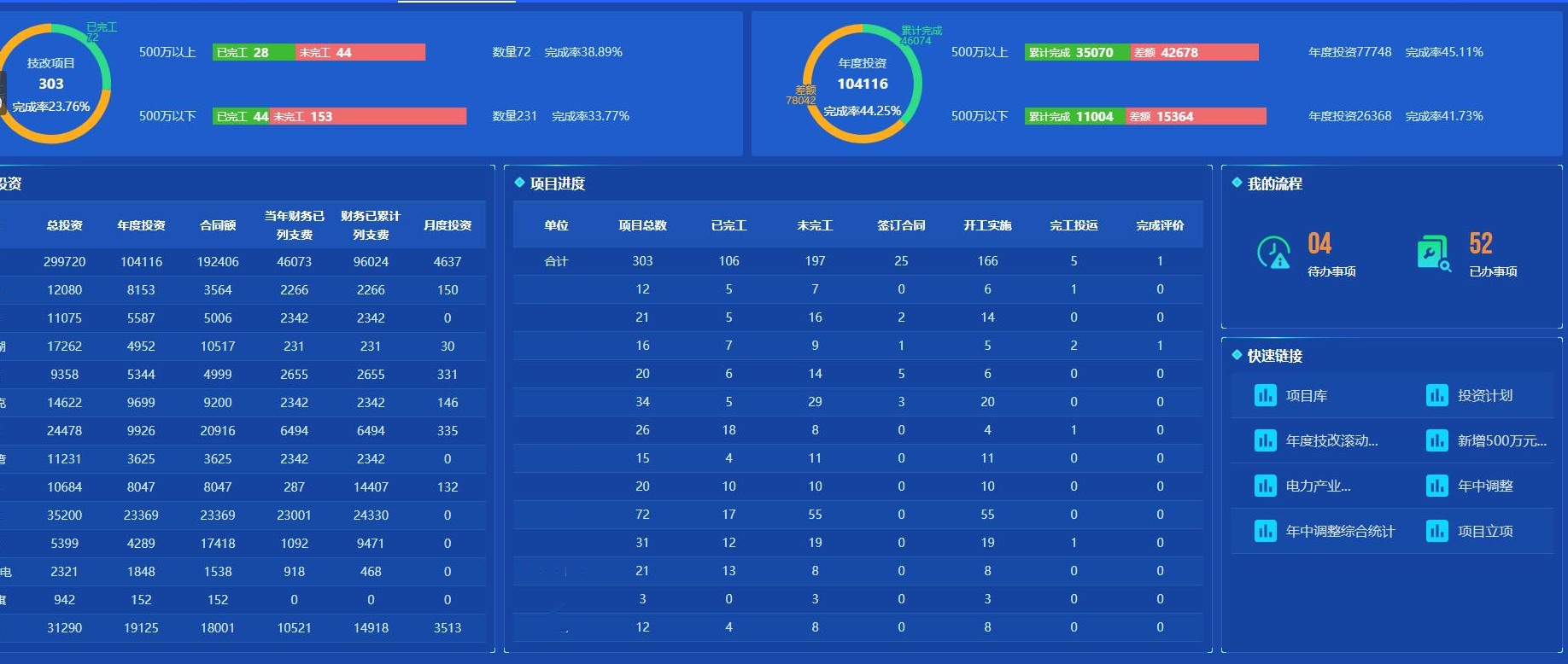The image size is (1568, 664).
Task: Click the 待办事项 clock alert icon
Action: click(1273, 253)
